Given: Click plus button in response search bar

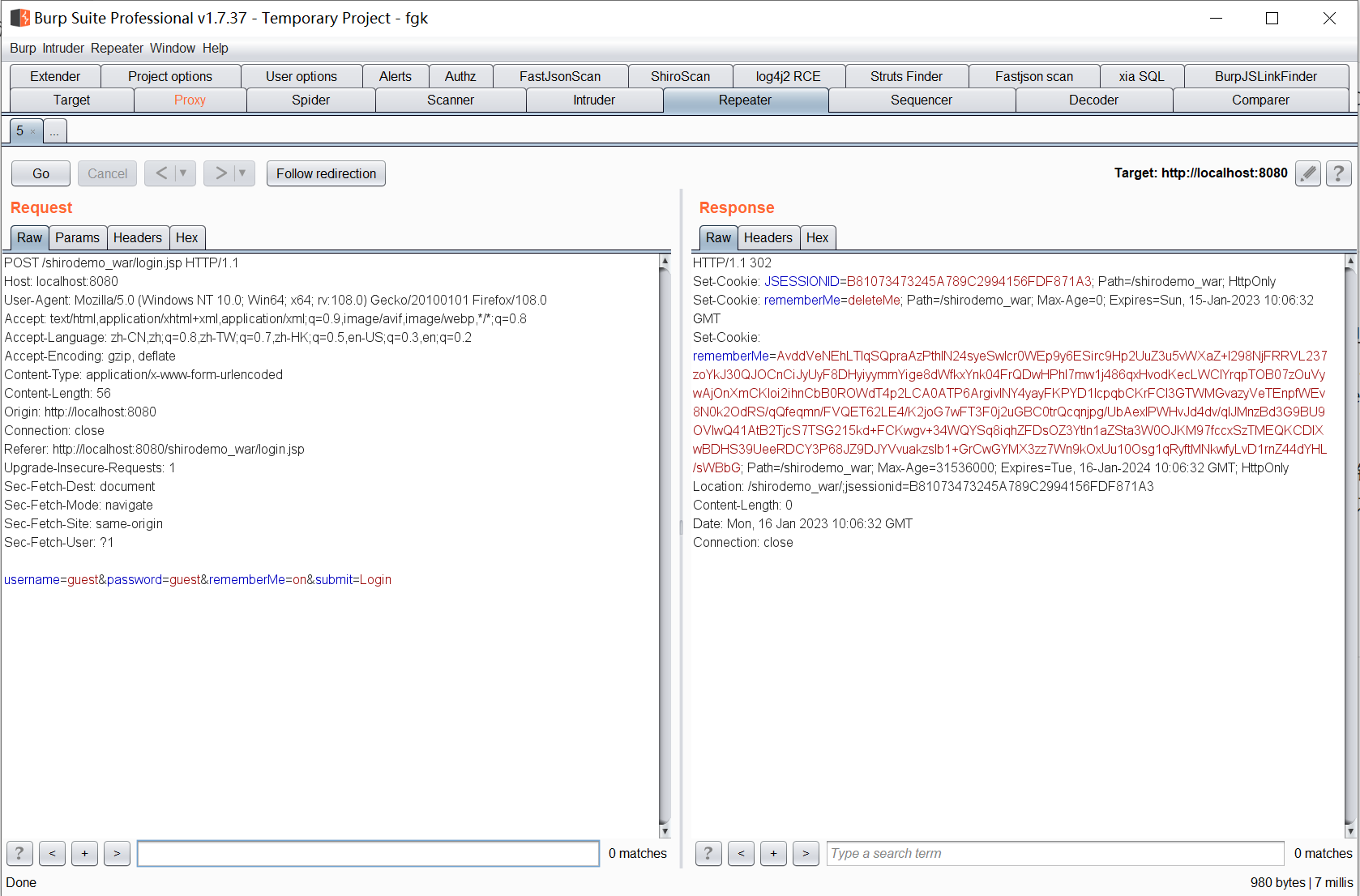Looking at the screenshot, I should pyautogui.click(x=773, y=853).
